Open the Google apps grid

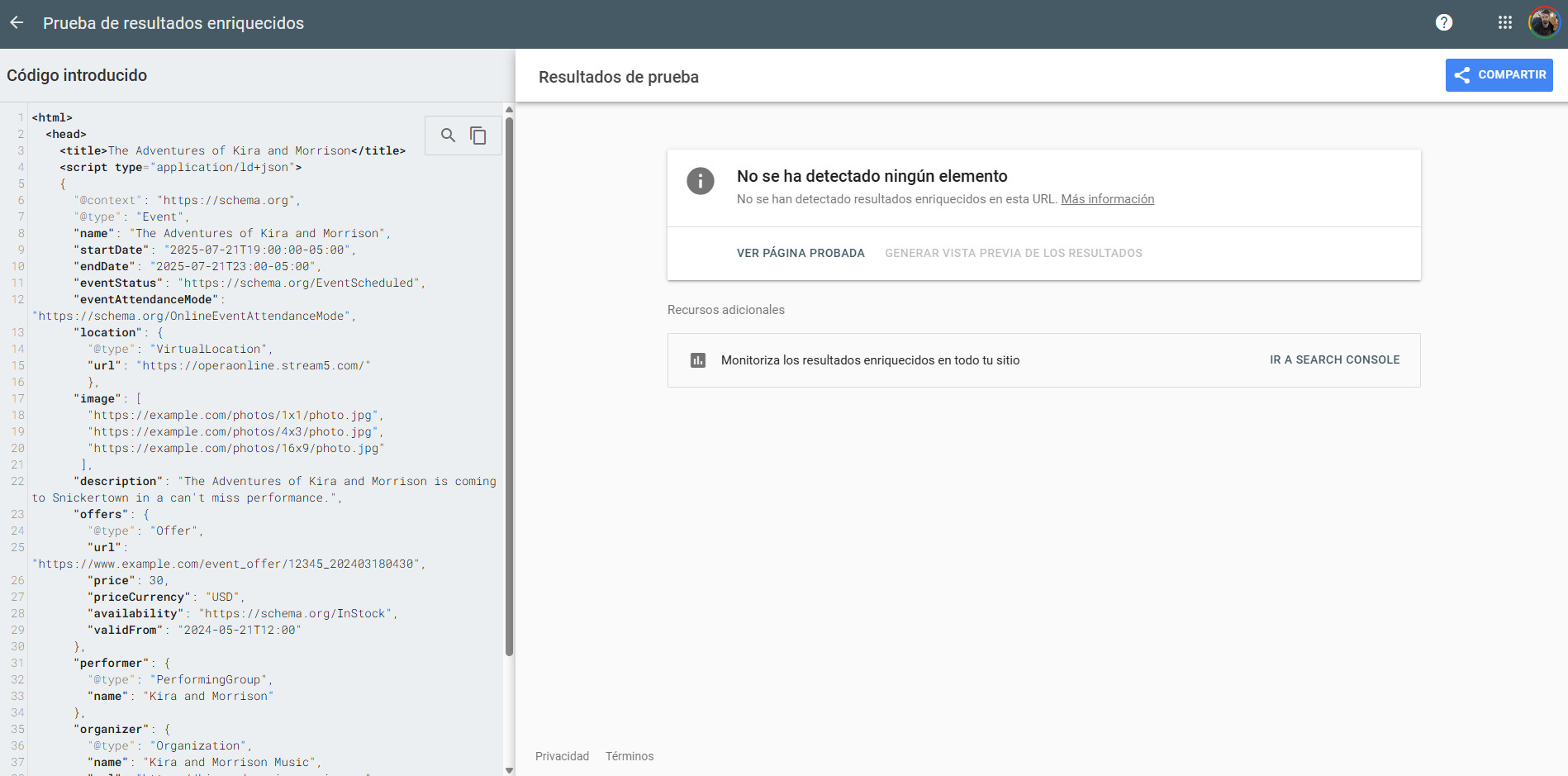pos(1504,23)
